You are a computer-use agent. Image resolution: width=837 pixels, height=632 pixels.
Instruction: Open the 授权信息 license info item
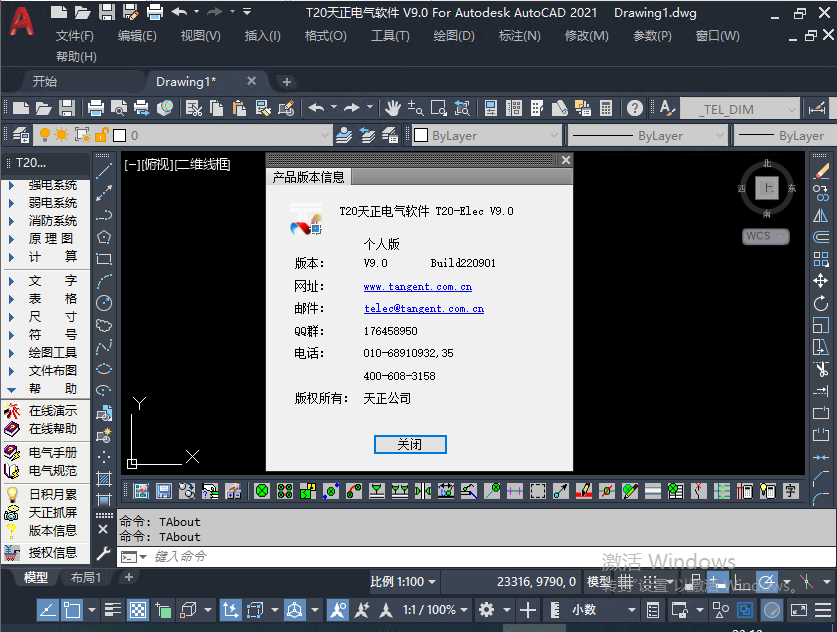point(41,552)
